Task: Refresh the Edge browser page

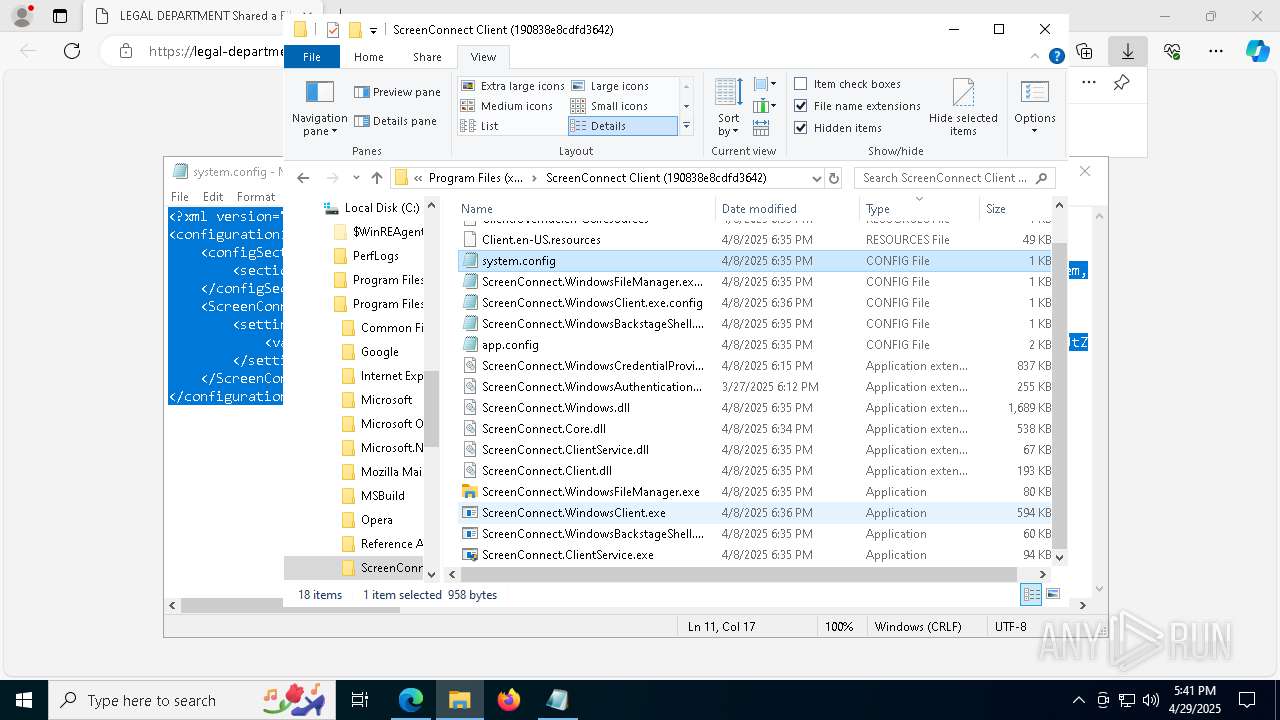Action: coord(72,51)
